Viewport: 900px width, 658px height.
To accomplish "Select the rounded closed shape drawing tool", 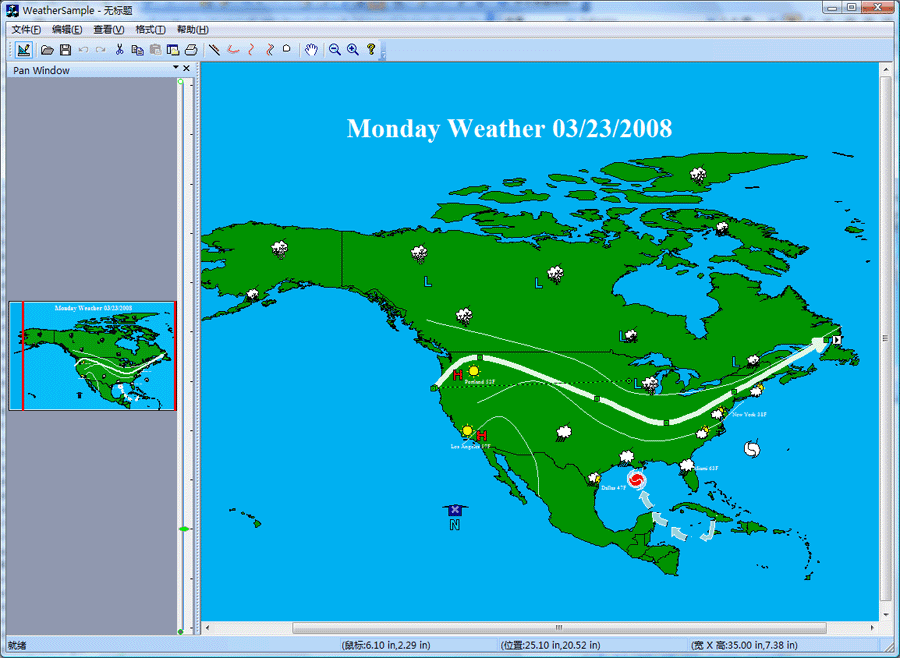I will coord(287,50).
